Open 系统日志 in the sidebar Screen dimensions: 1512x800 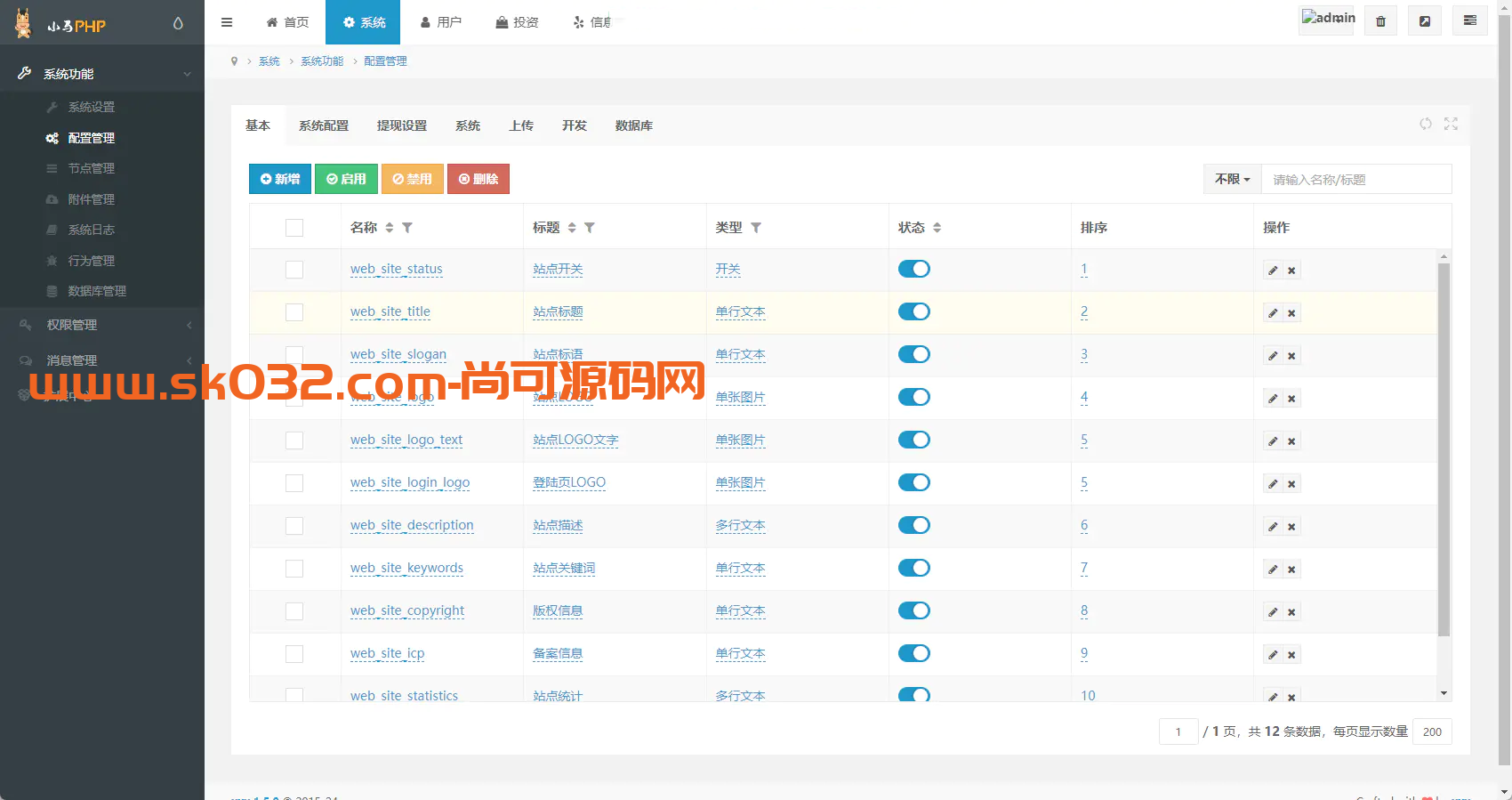tap(91, 230)
